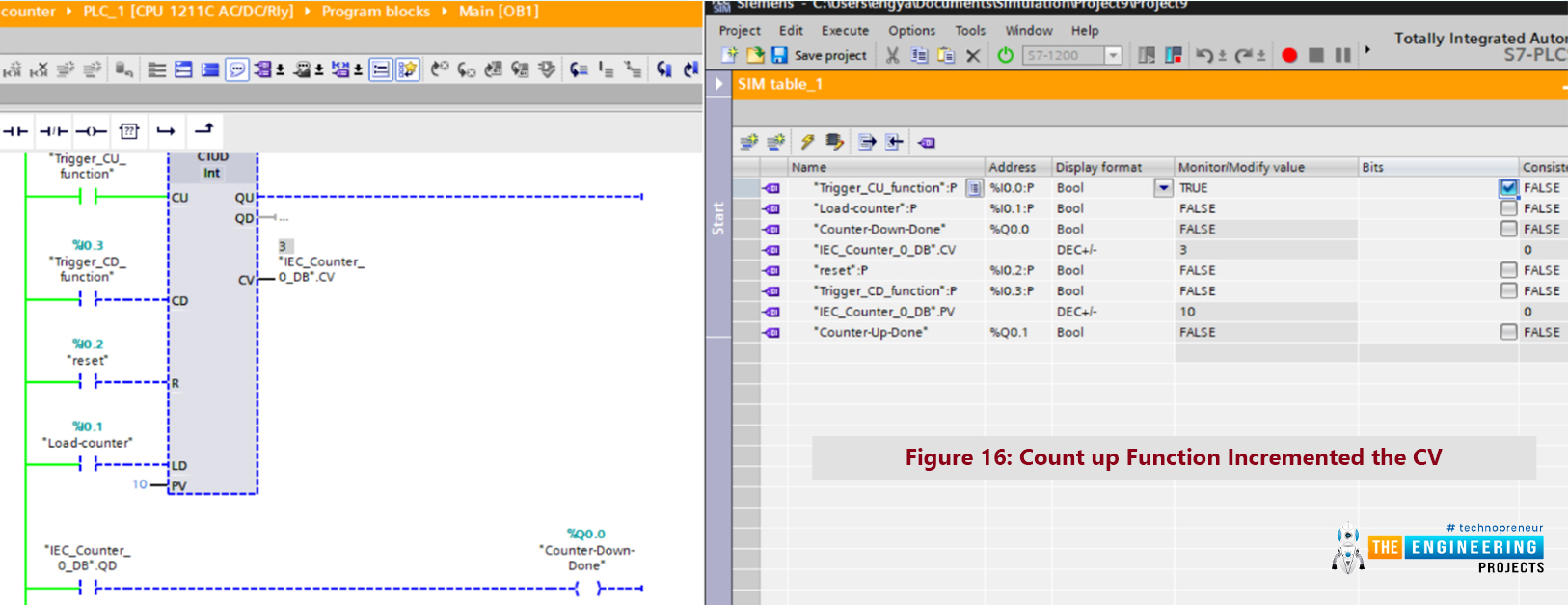Click the PLC_1 breadcrumb entry
This screenshot has width=1568, height=605.
pos(188,12)
